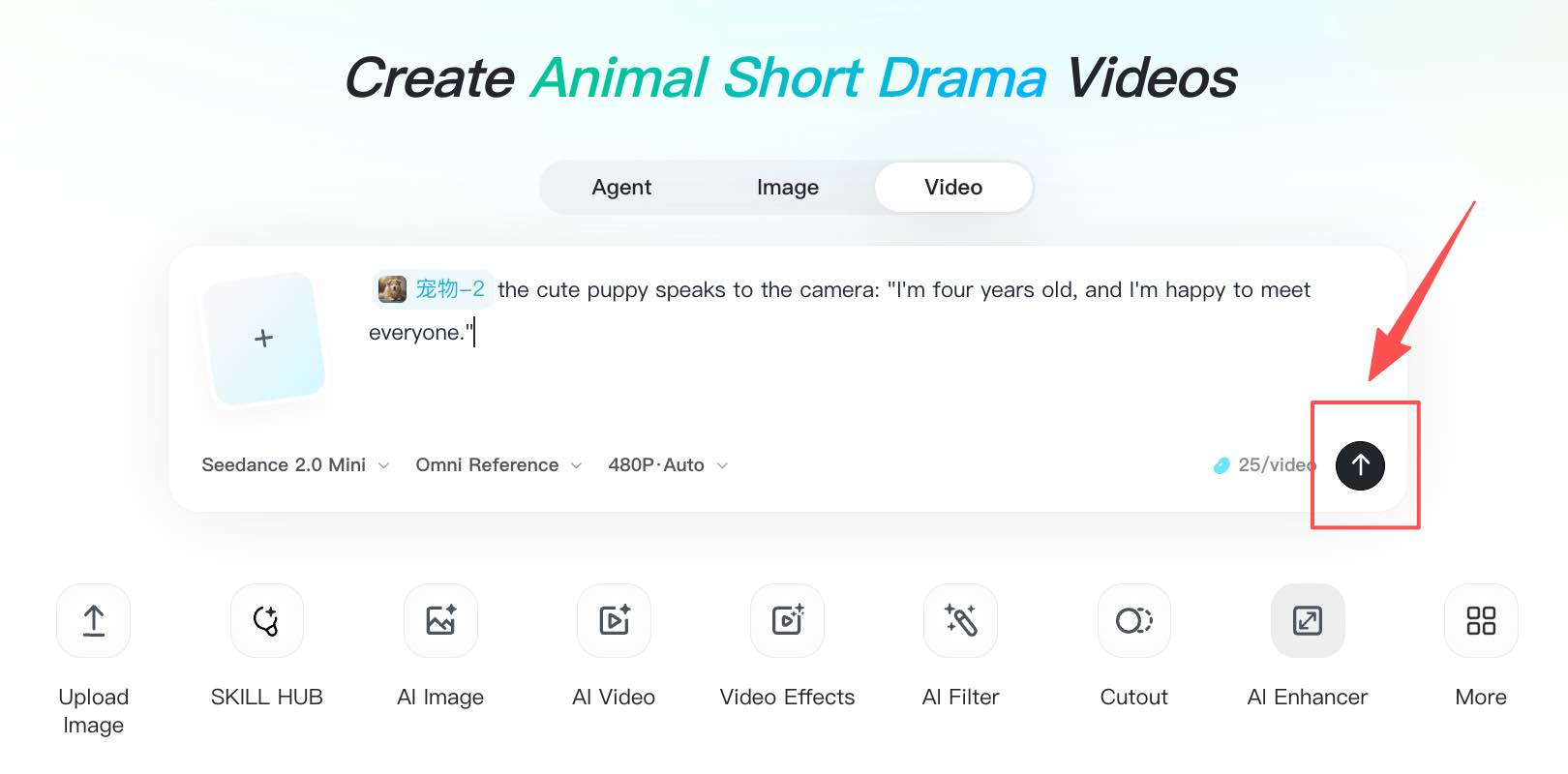Open the AI Enhancer icon

click(x=1308, y=620)
